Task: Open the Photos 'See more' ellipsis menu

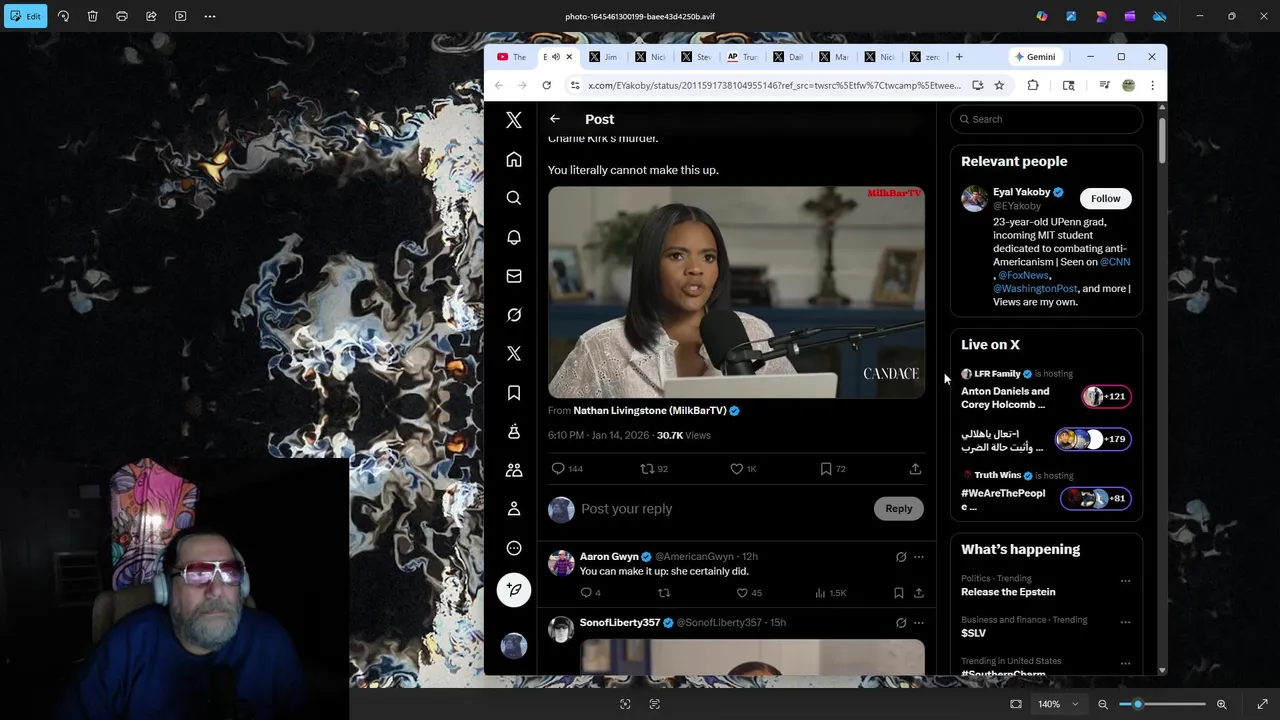Action: [210, 16]
